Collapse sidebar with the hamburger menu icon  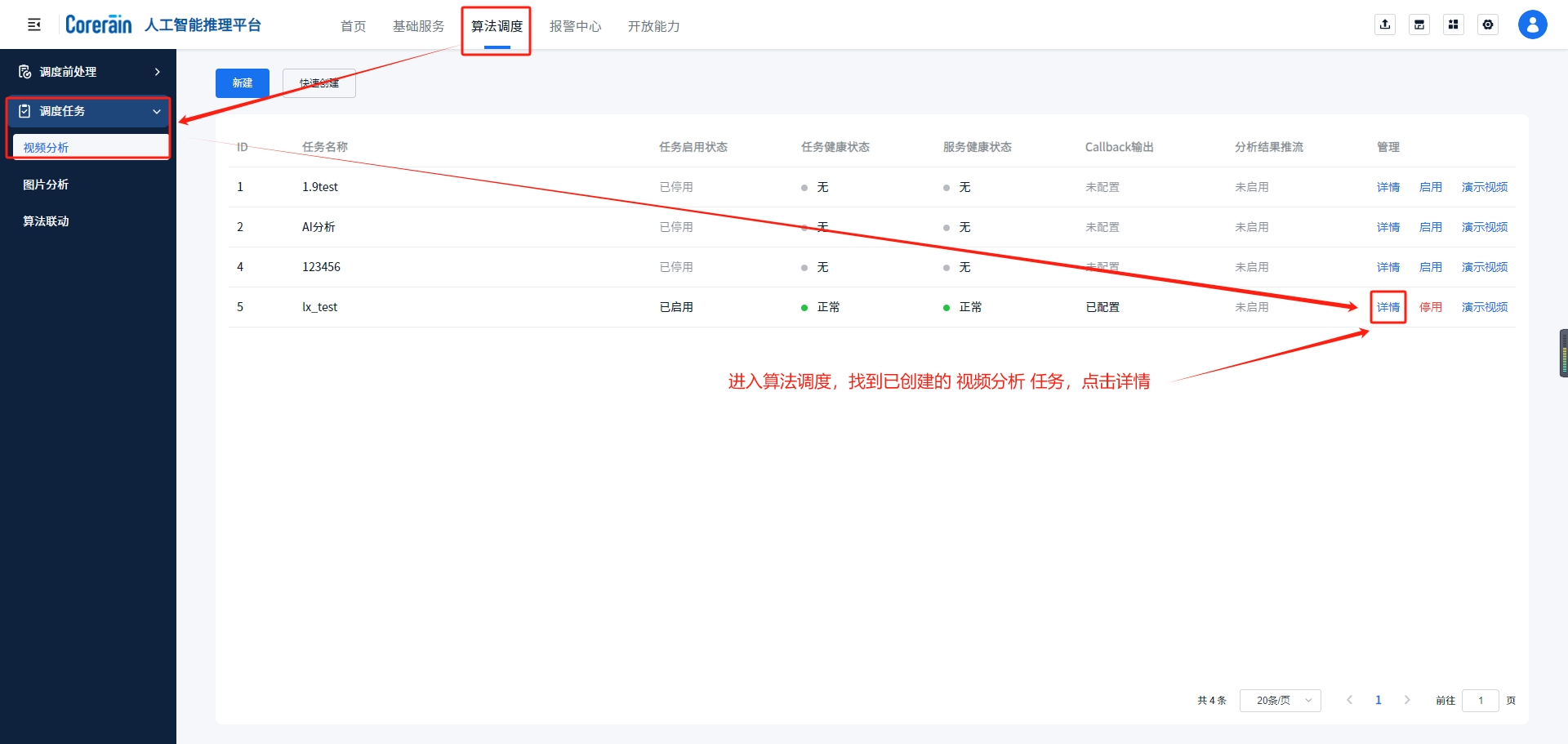click(34, 25)
